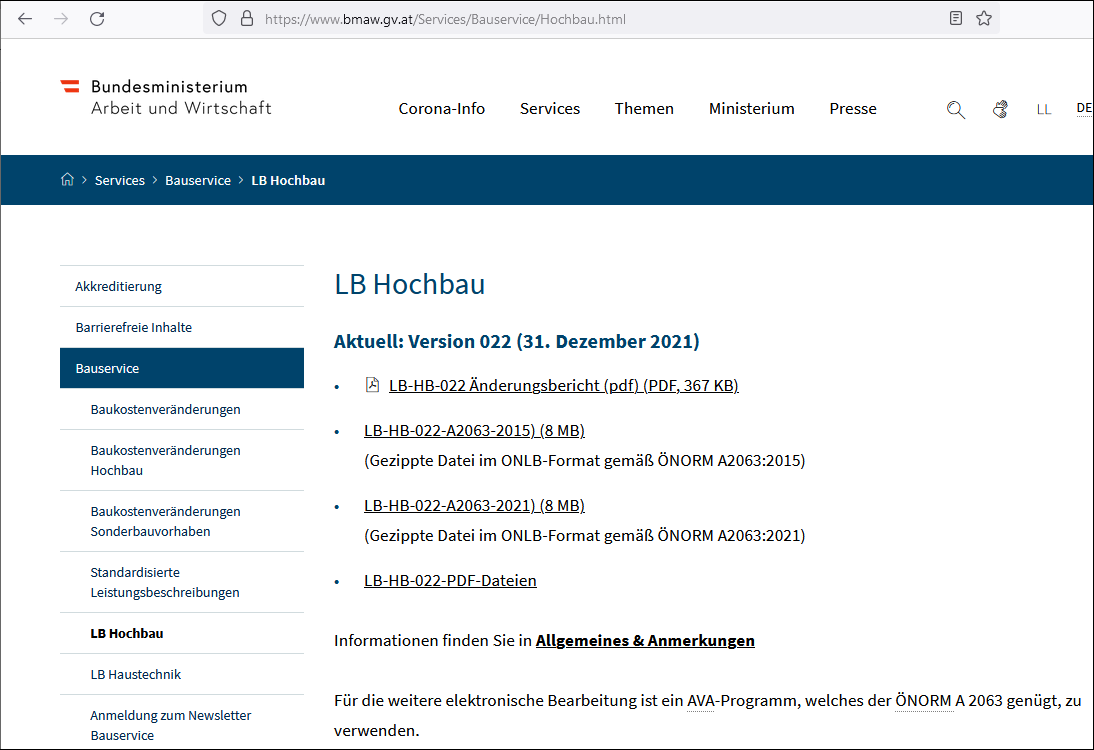Viewport: 1094px width, 750px height.
Task: Open sign language content via hands icon
Action: (1000, 109)
